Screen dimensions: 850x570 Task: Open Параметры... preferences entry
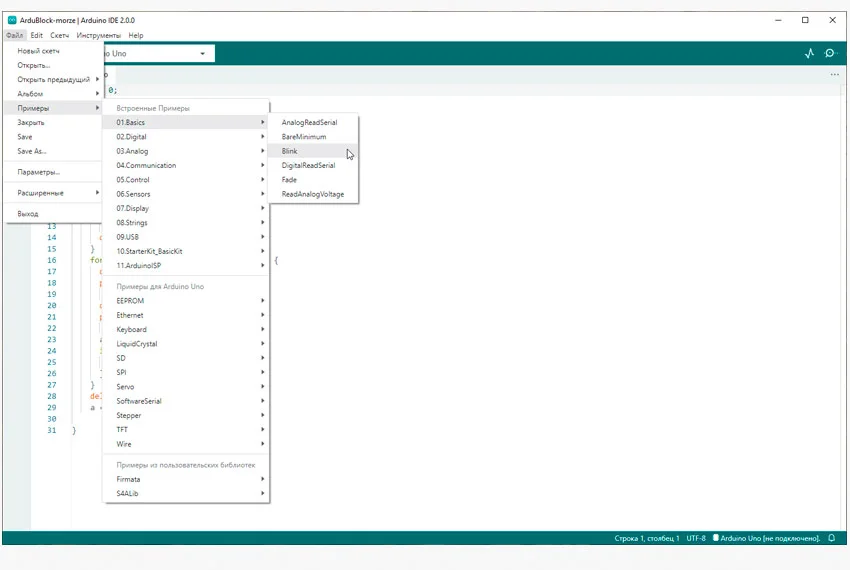point(38,172)
